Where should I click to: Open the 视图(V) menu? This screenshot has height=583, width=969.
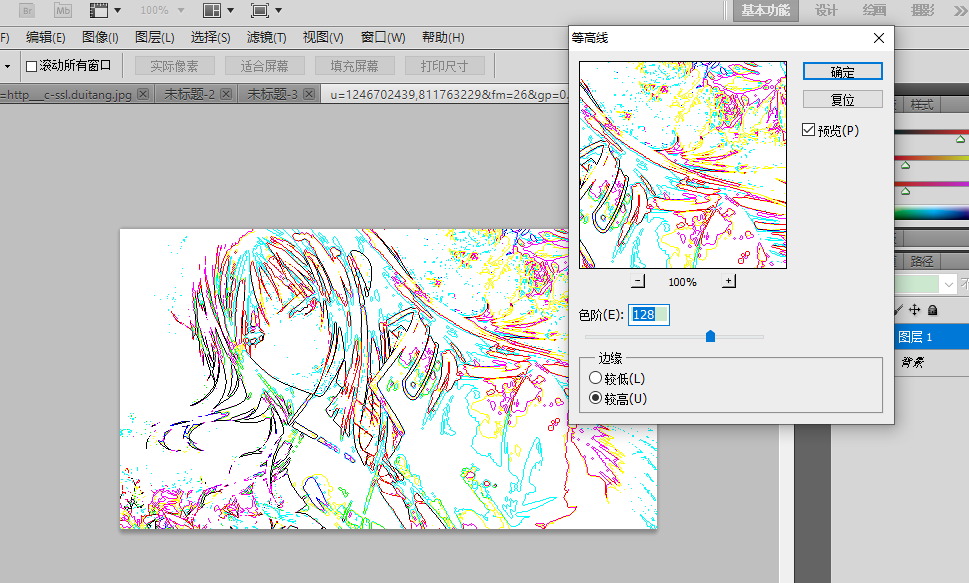click(x=323, y=38)
